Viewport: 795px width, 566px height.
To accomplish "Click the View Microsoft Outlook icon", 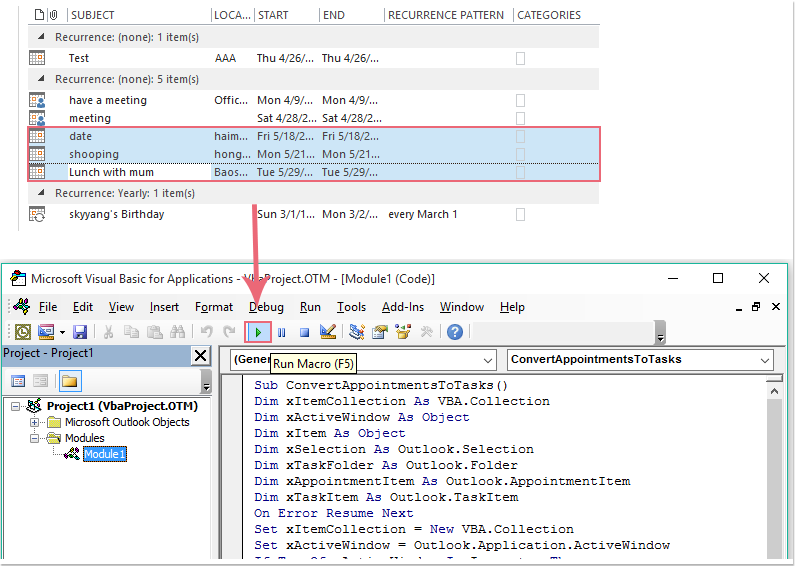I will pos(23,332).
